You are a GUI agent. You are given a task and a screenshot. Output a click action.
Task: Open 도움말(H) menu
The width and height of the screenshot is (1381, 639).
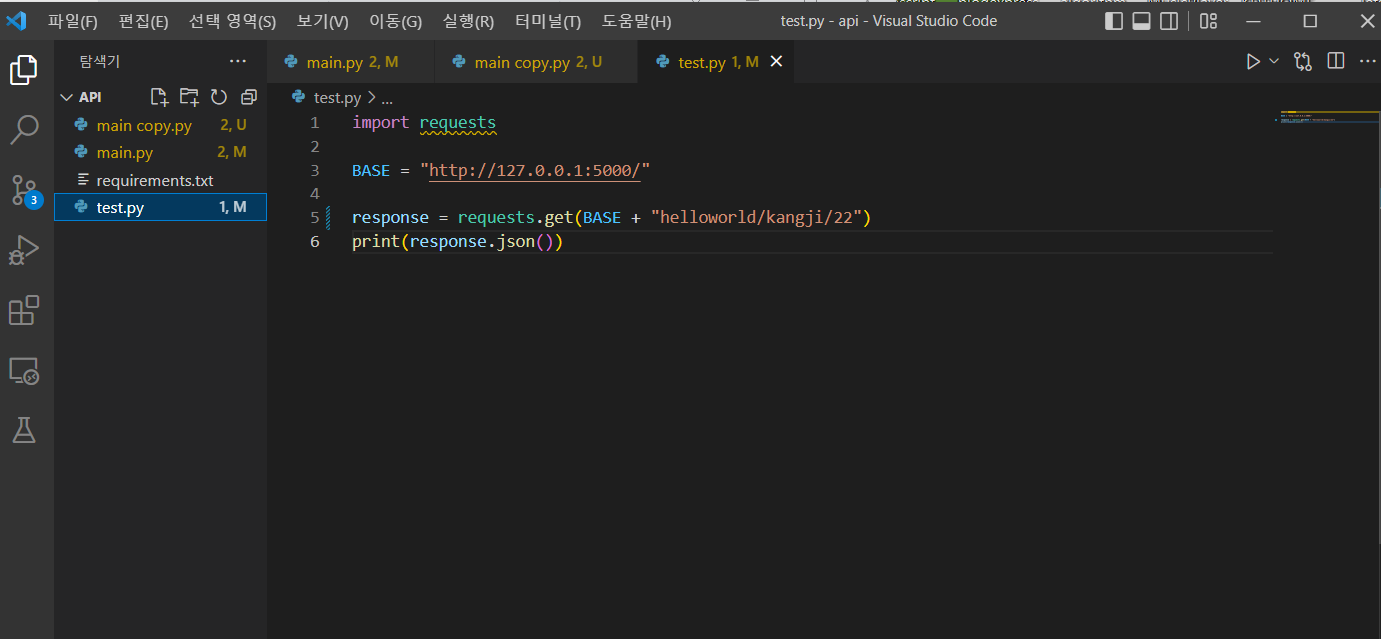[637, 21]
